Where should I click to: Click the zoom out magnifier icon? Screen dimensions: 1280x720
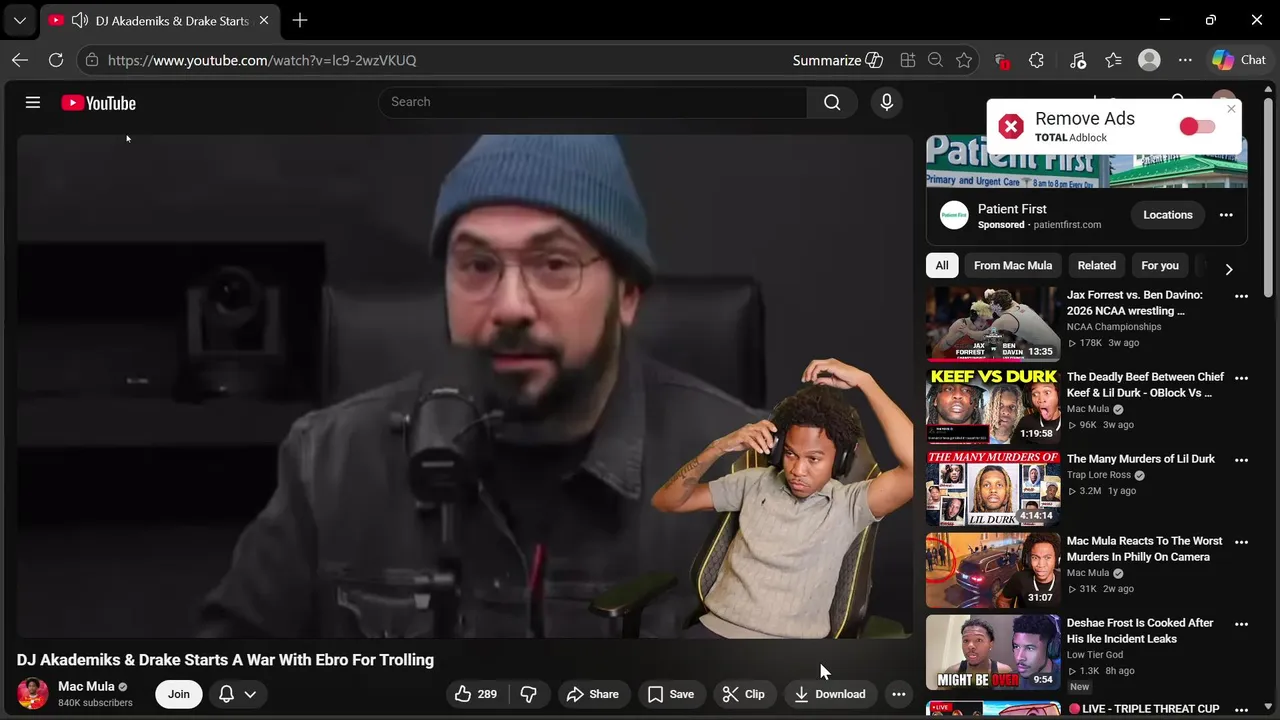click(936, 60)
